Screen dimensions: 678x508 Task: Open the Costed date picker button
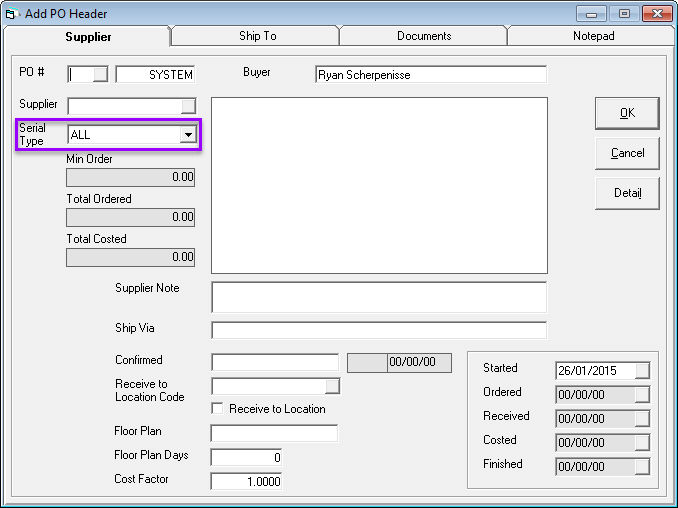(x=642, y=442)
